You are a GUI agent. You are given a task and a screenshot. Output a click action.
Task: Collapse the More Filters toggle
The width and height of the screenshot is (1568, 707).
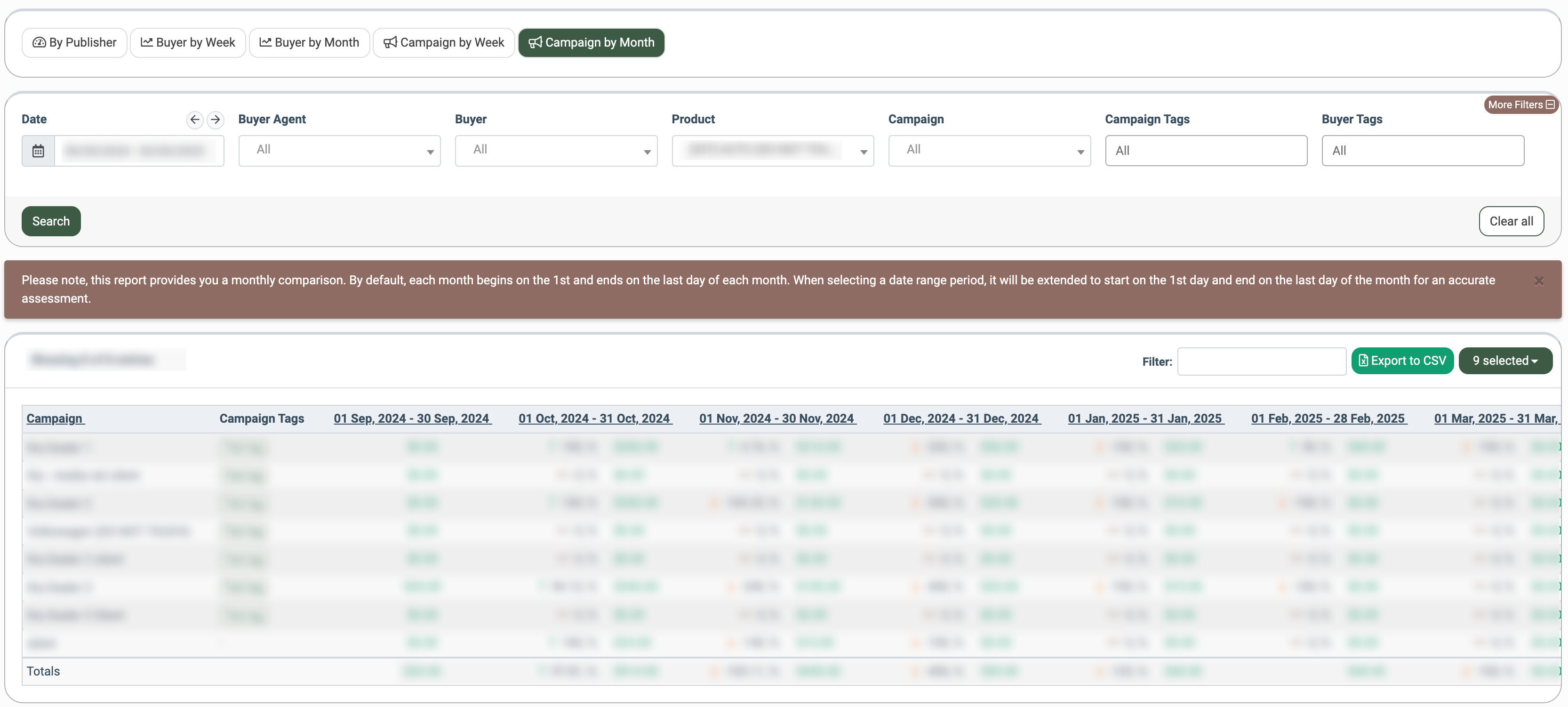[1520, 105]
